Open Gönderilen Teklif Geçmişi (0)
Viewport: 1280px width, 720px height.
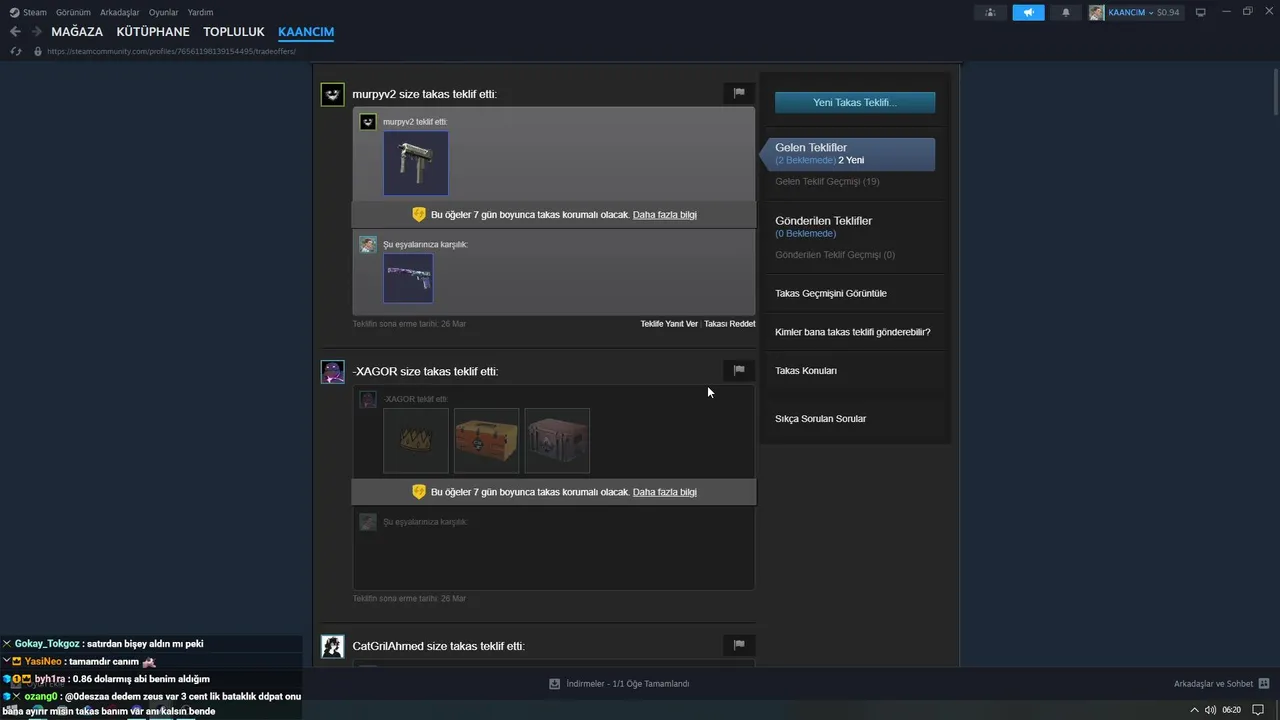835,255
